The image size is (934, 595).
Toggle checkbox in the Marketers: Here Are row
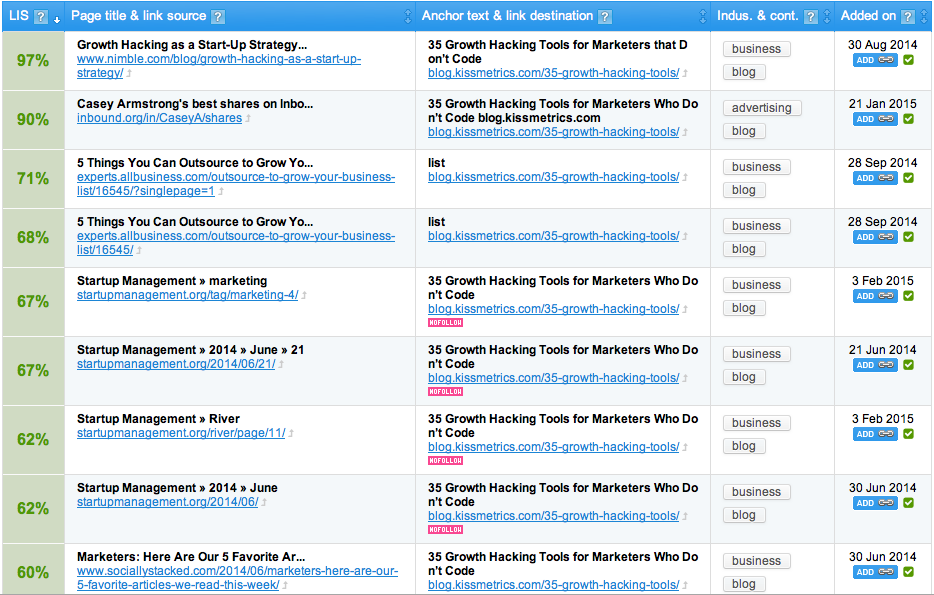tap(908, 572)
